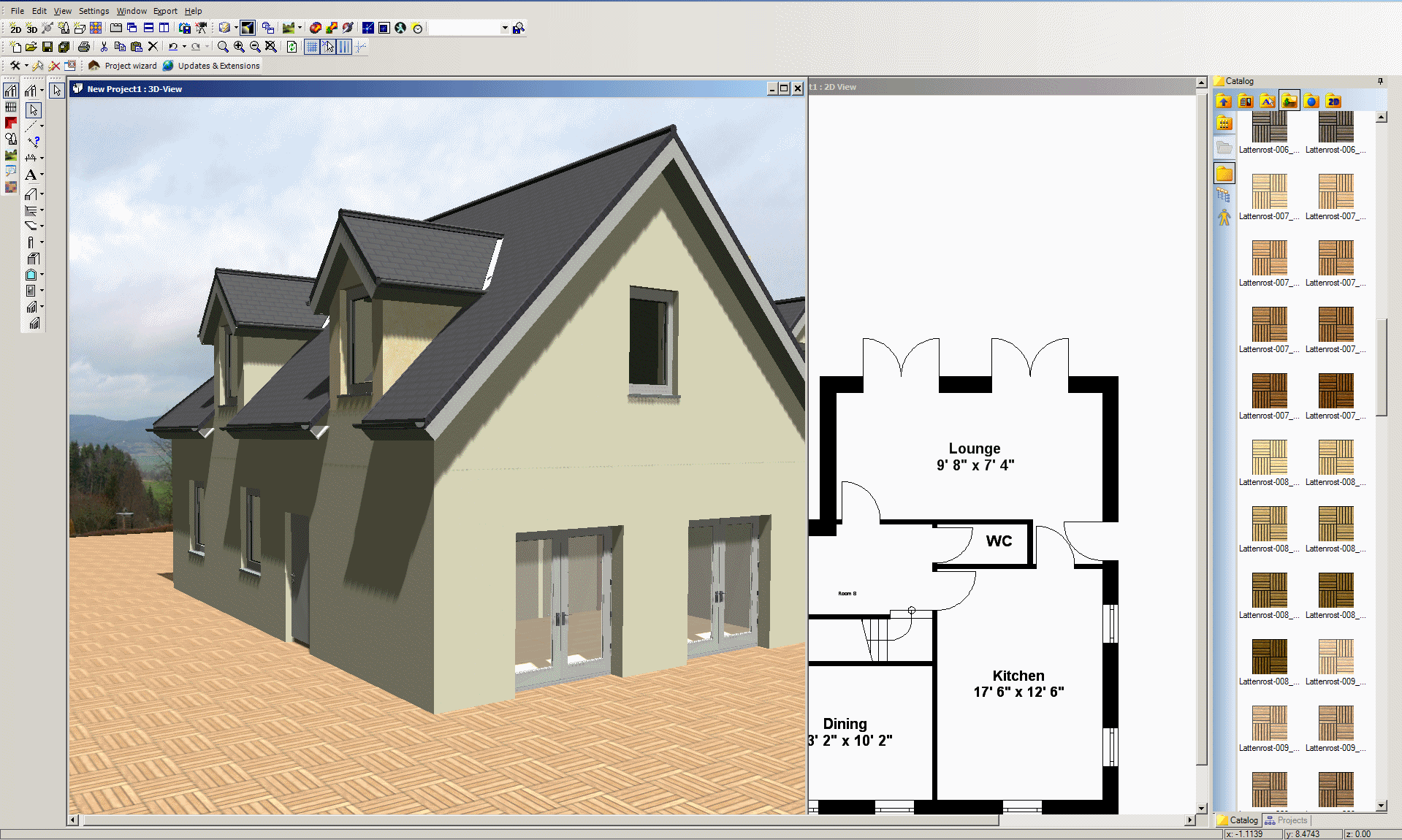This screenshot has width=1402, height=840.
Task: Open the Edit menu
Action: tap(39, 11)
